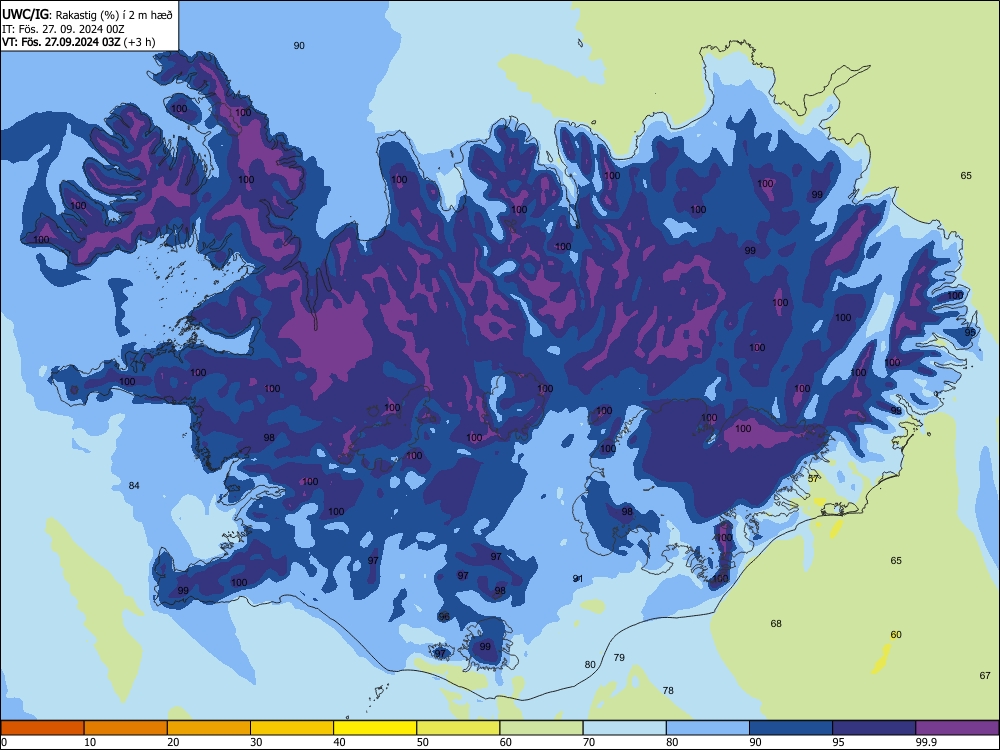Image resolution: width=1000 pixels, height=750 pixels.
Task: Click the '99.9' legend tick label
Action: coord(926,742)
